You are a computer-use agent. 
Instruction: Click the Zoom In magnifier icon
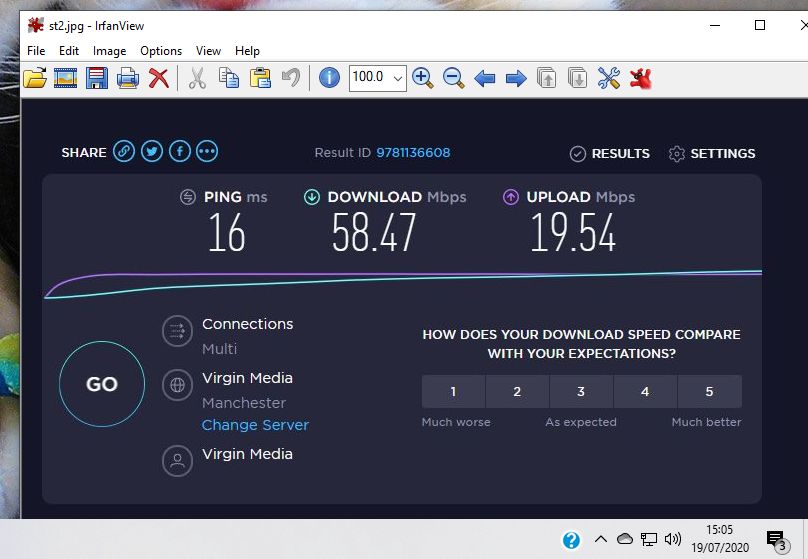point(423,78)
